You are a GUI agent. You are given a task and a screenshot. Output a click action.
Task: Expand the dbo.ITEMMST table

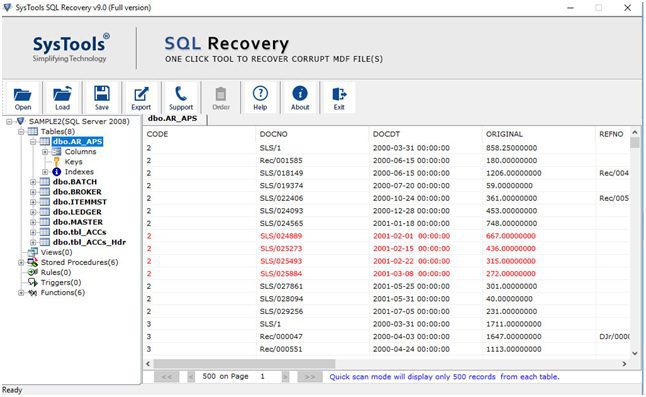(33, 202)
